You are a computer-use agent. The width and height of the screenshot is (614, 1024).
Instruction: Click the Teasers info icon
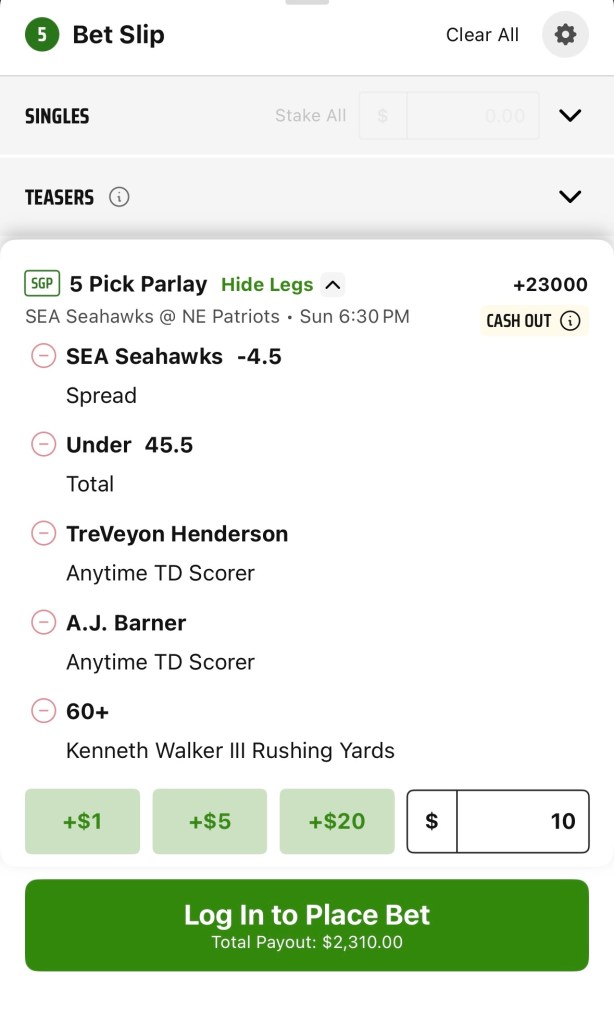[119, 197]
